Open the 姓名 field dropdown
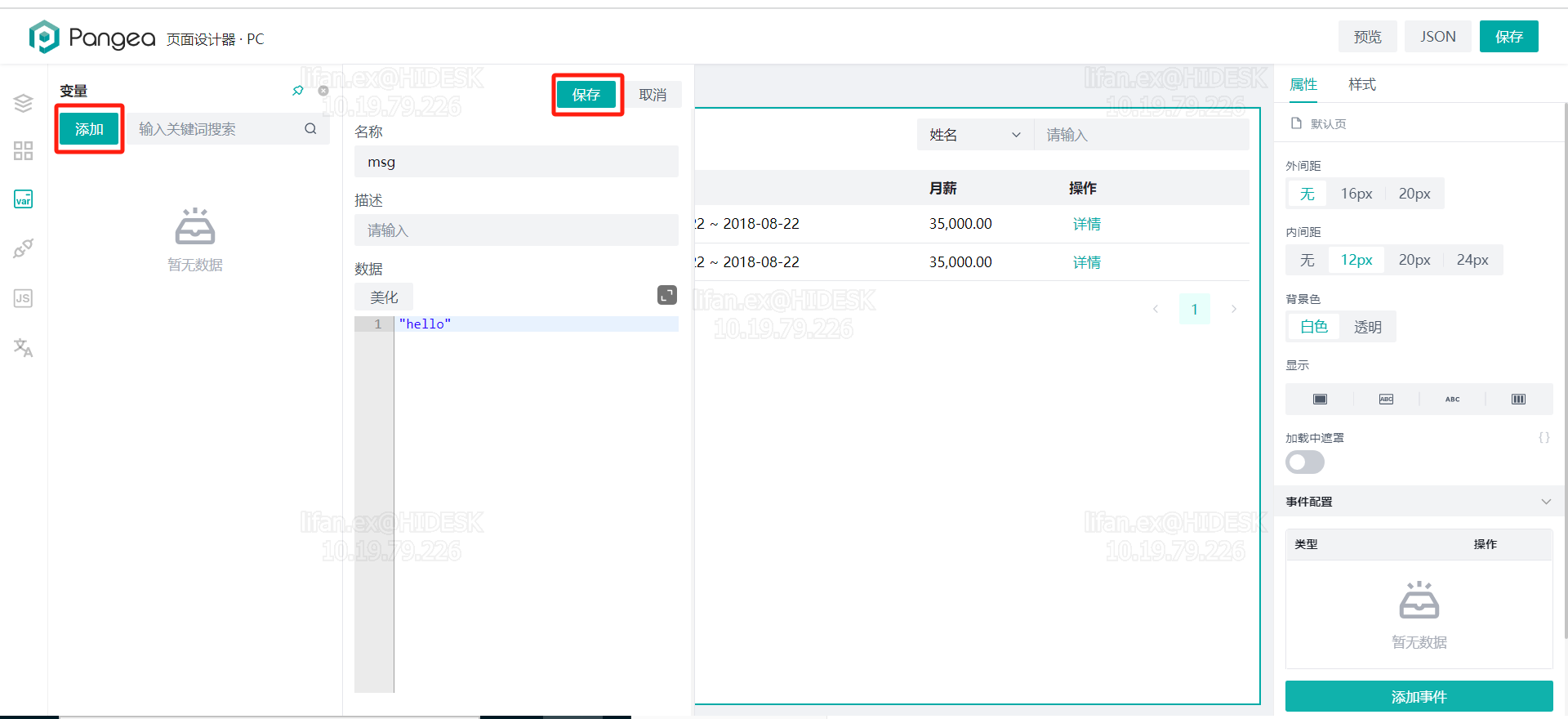Viewport: 1568px width, 719px height. click(975, 135)
